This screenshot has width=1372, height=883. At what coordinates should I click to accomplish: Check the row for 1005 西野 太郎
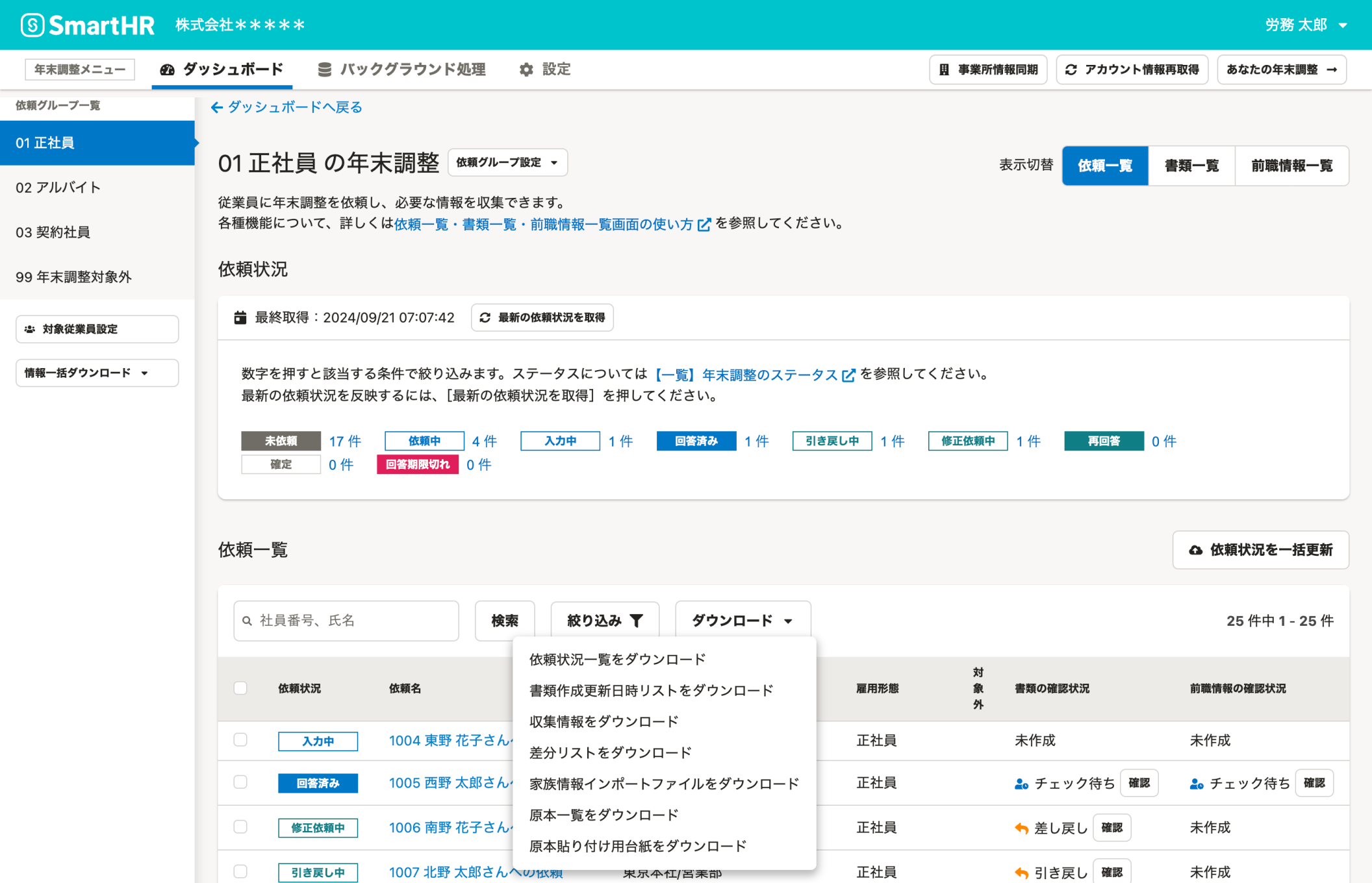pos(240,782)
